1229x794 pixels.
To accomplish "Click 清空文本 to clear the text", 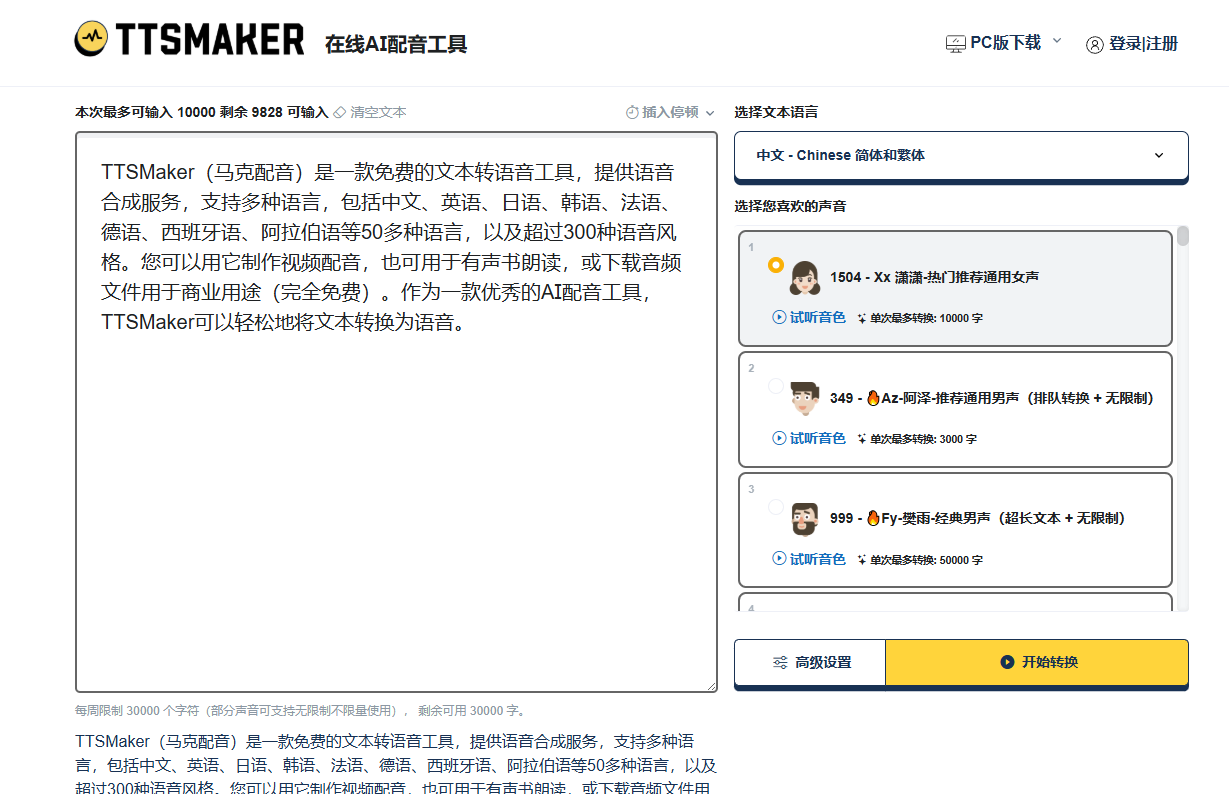I will click(x=370, y=112).
